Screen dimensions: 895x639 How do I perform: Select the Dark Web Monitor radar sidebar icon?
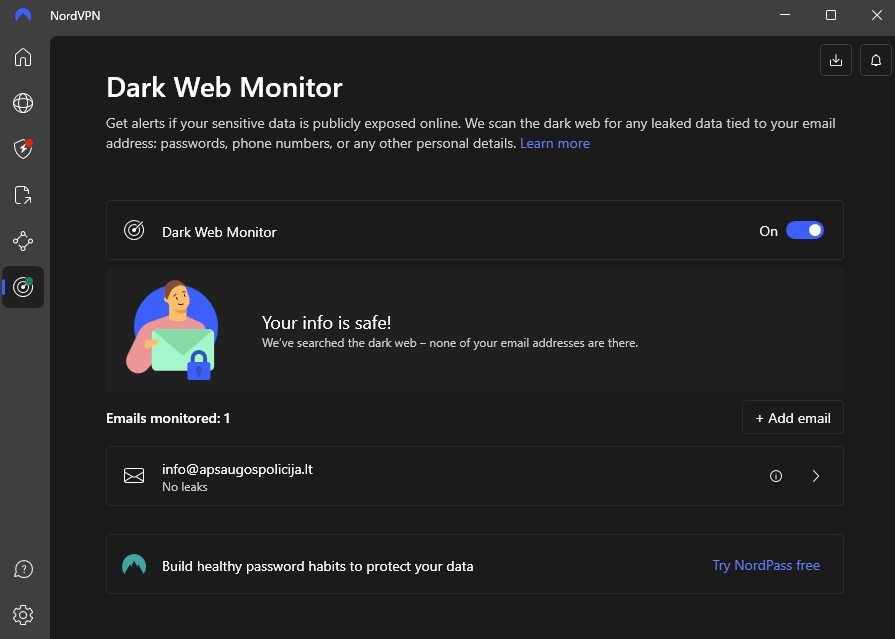click(x=23, y=287)
